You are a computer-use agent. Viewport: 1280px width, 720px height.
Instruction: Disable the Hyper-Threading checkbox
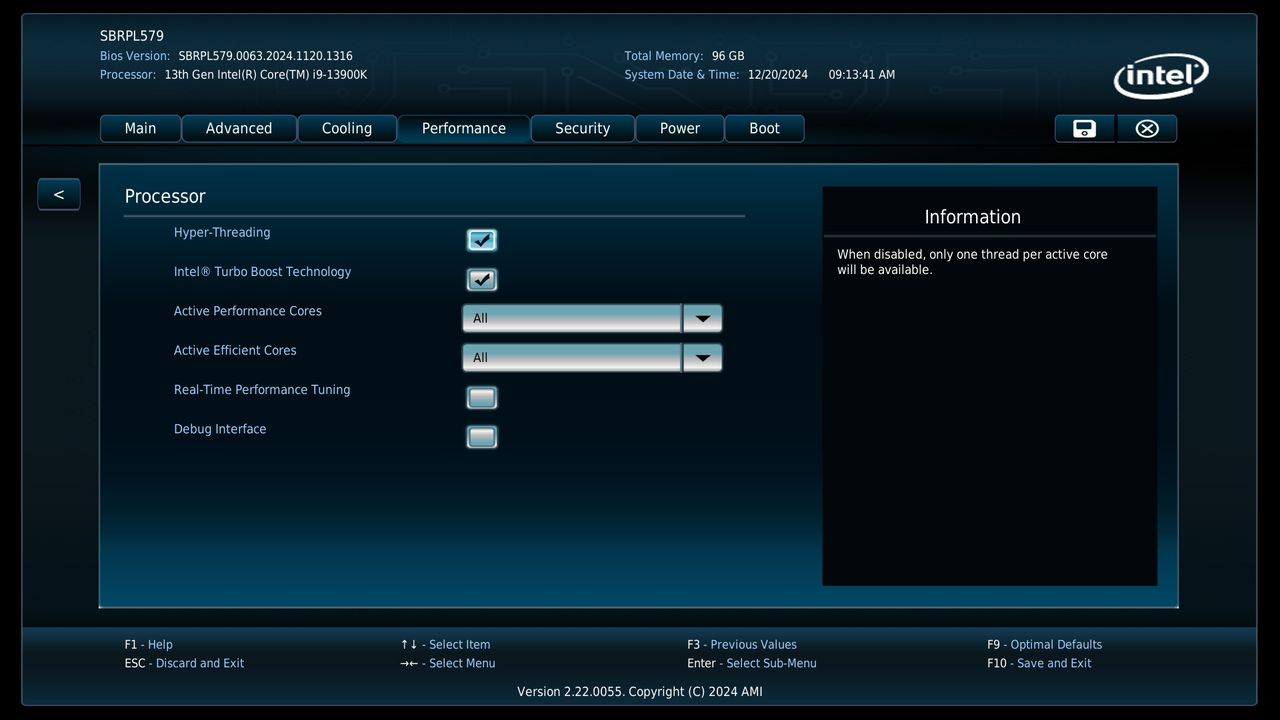point(482,240)
